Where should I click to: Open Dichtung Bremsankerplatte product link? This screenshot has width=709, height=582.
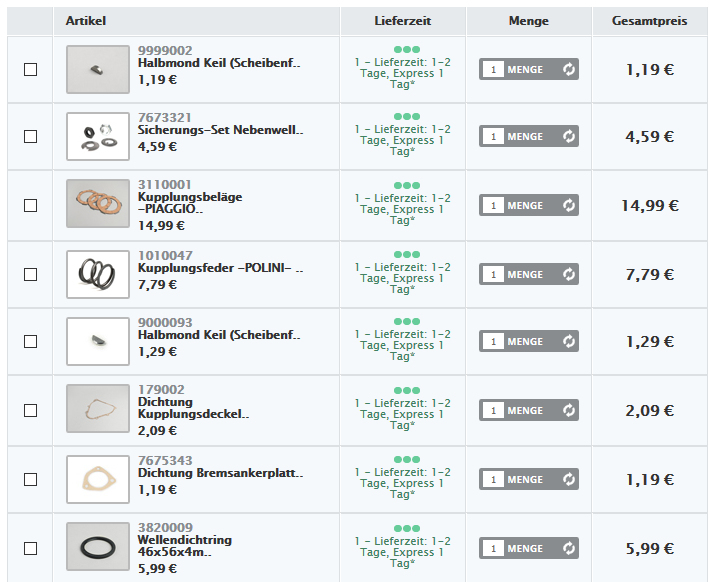[220, 473]
